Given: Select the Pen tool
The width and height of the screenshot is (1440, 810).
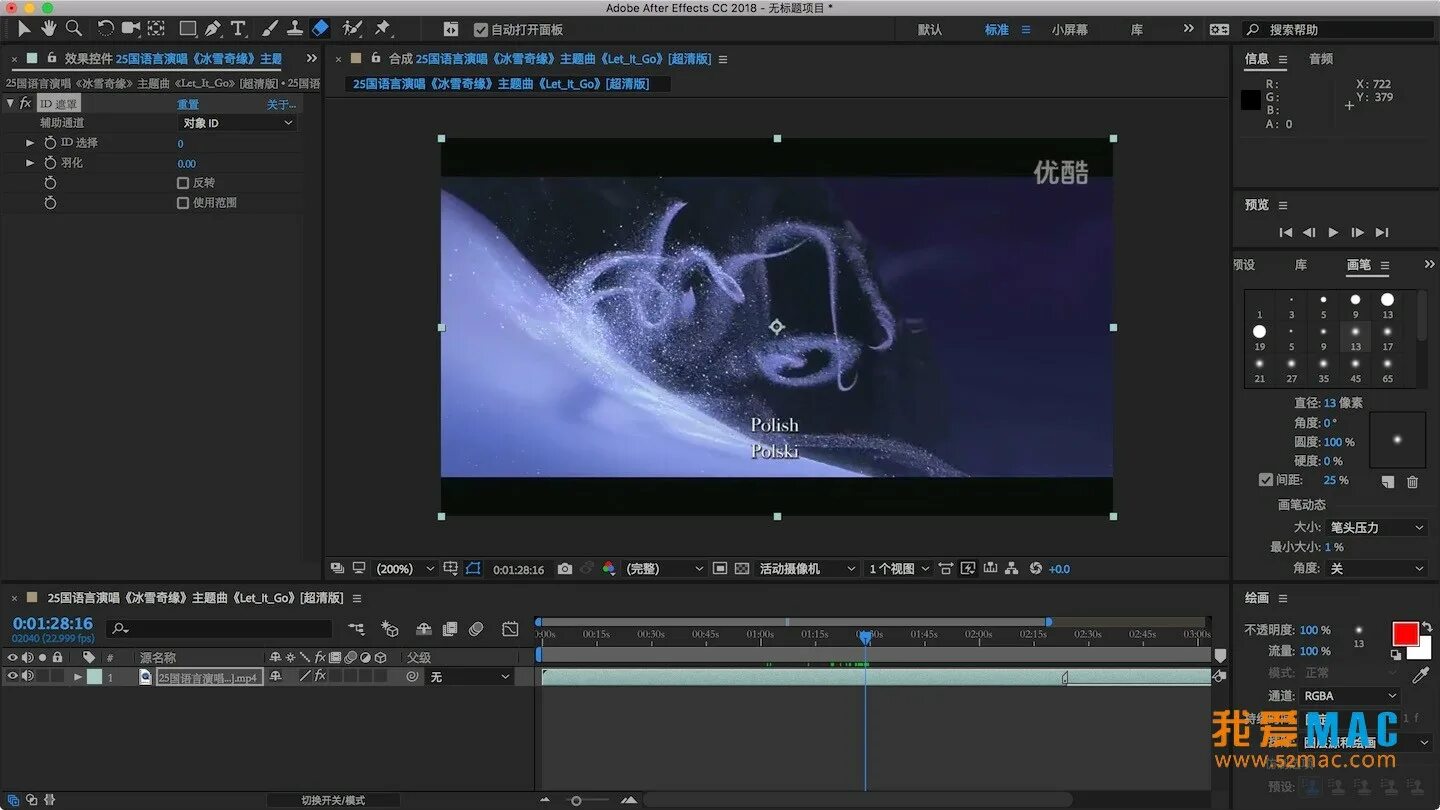Looking at the screenshot, I should tap(212, 29).
